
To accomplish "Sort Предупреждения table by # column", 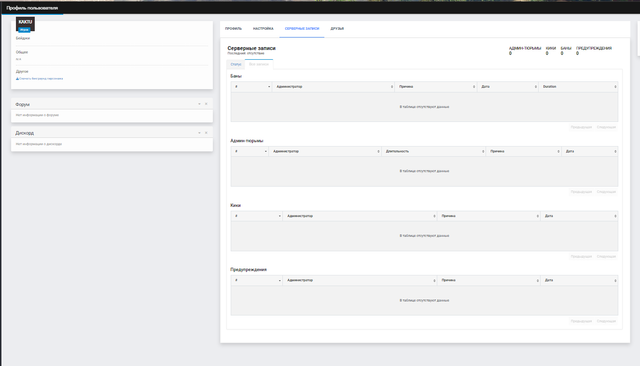I will click(257, 280).
